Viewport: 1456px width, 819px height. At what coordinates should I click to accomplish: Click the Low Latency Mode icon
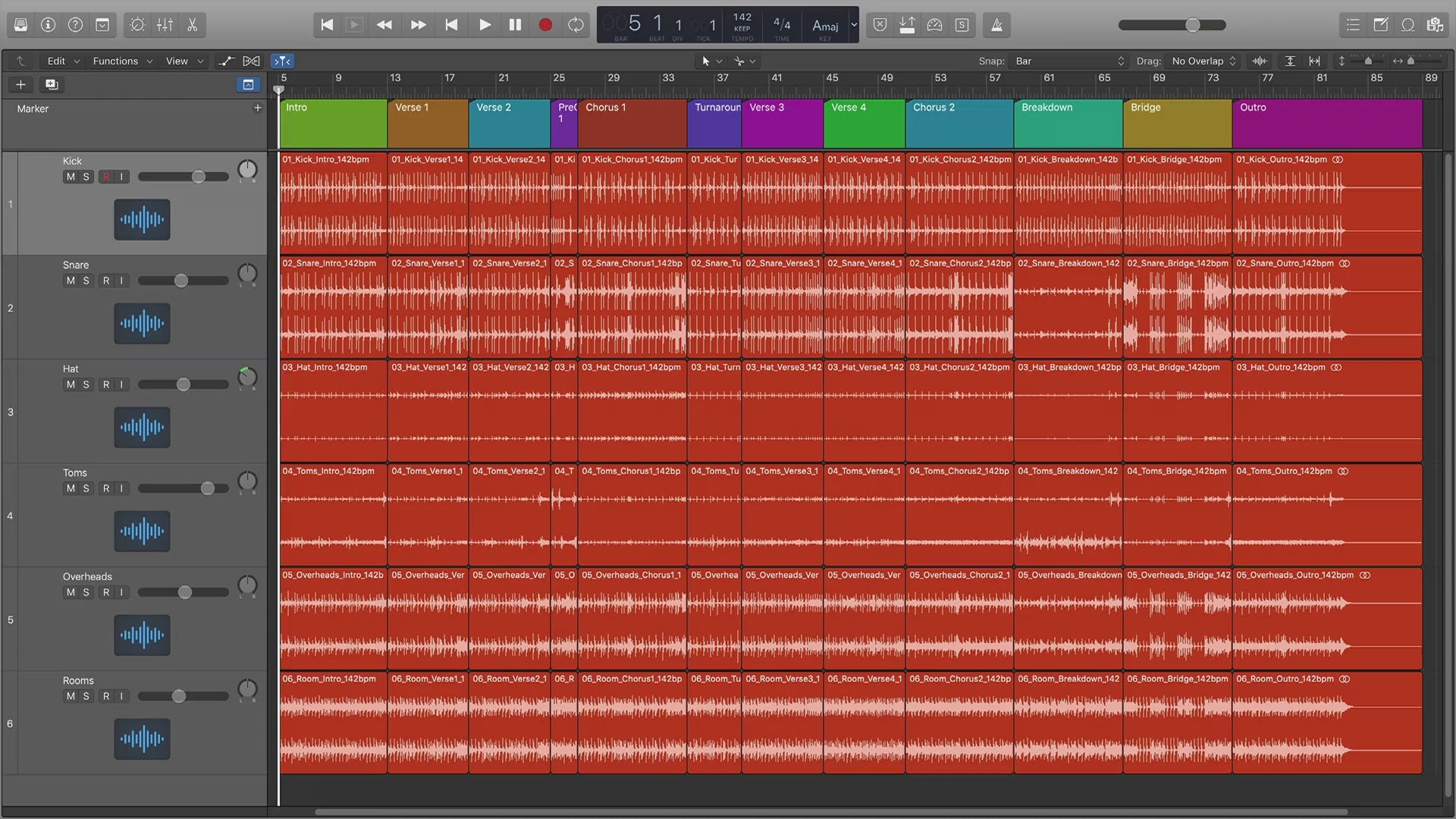coord(934,25)
